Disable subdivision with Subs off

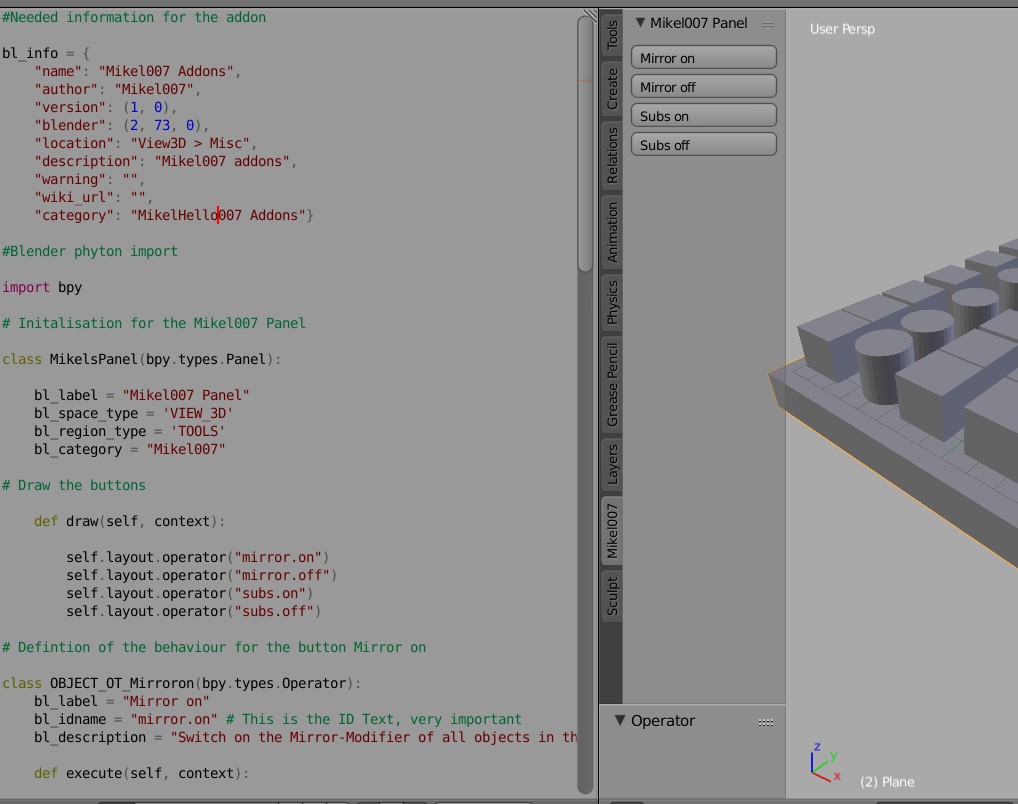point(703,145)
